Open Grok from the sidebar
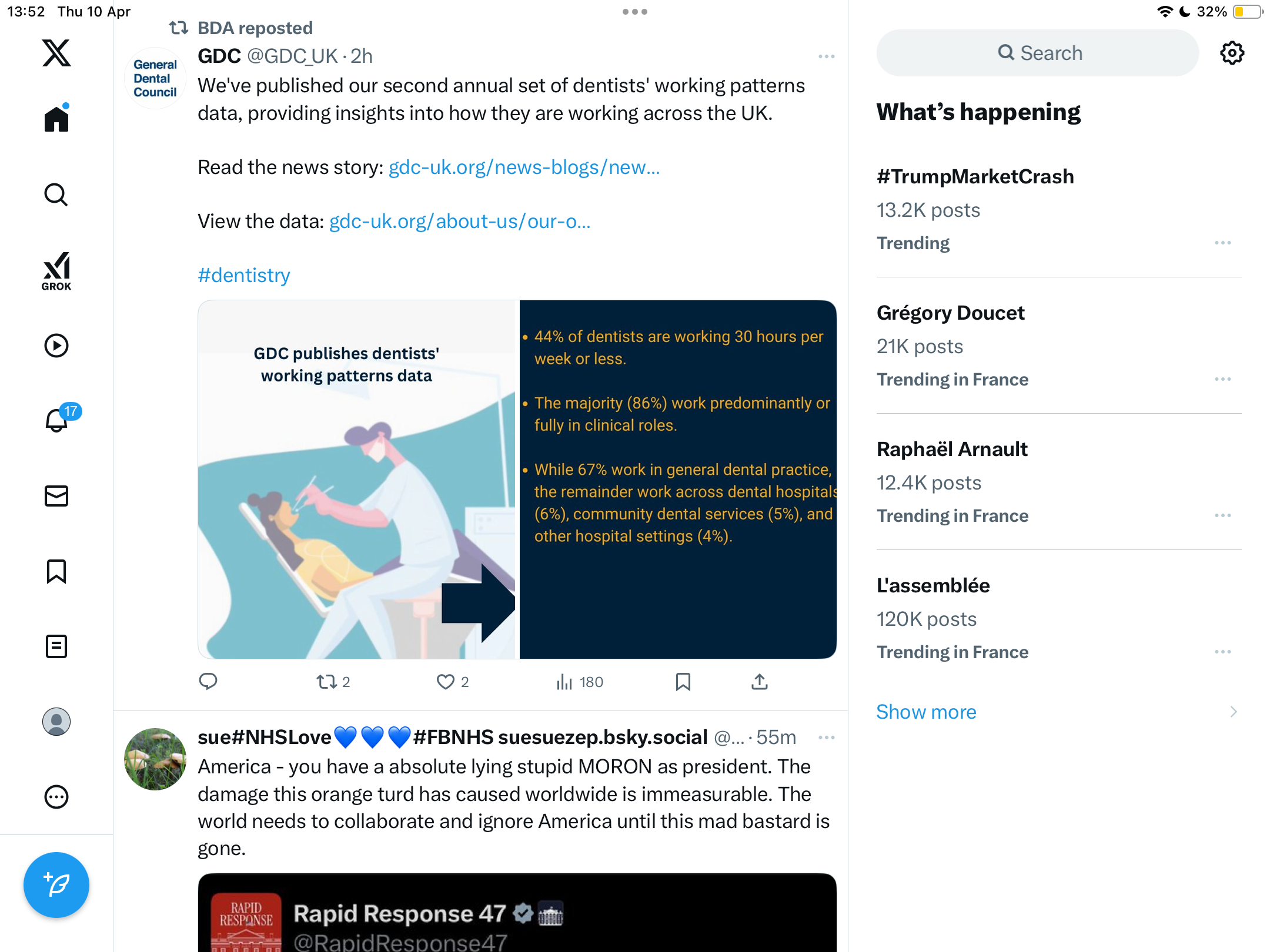This screenshot has height=952, width=1270. pyautogui.click(x=56, y=271)
